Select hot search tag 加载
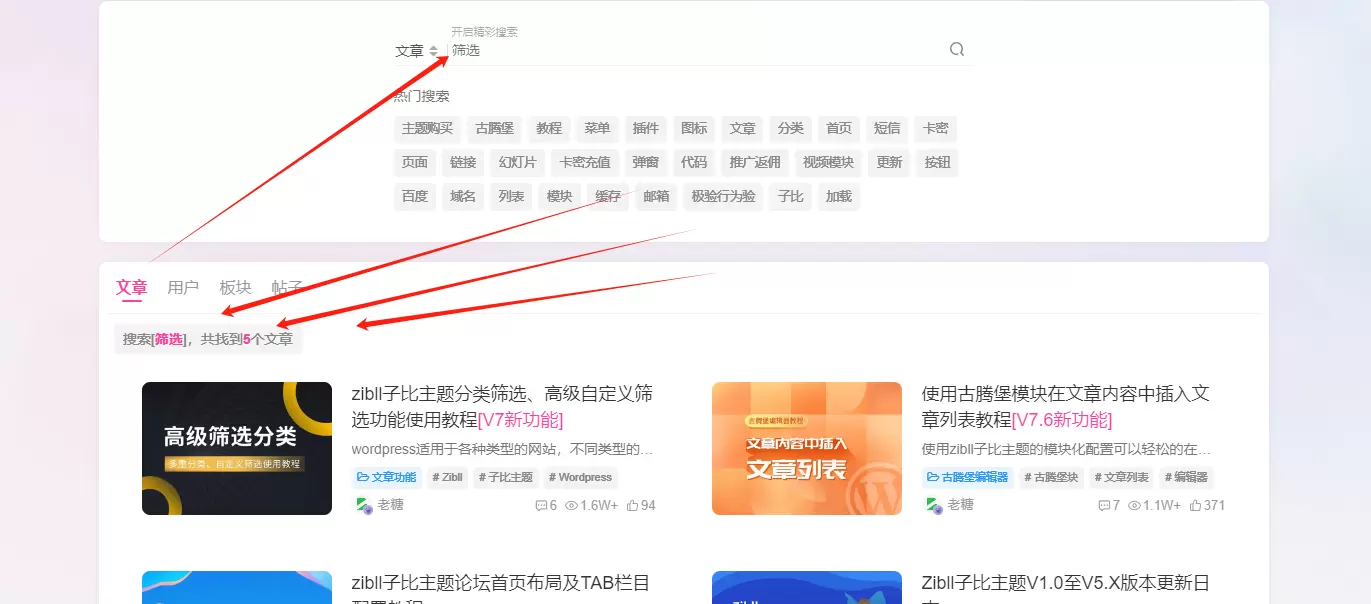Image resolution: width=1371 pixels, height=604 pixels. [839, 197]
